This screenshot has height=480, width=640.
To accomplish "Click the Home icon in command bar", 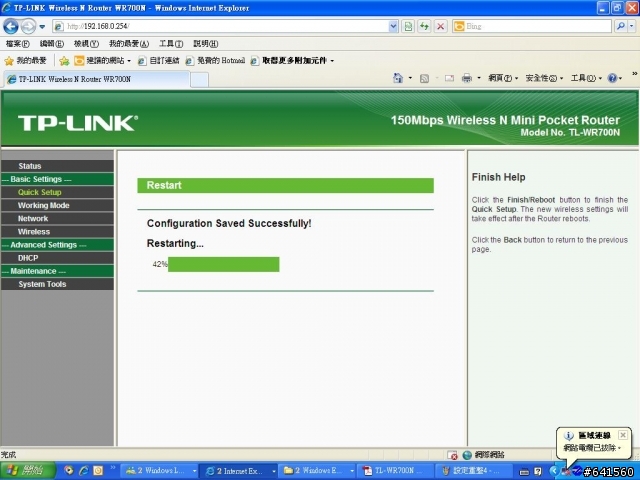I will coord(398,78).
